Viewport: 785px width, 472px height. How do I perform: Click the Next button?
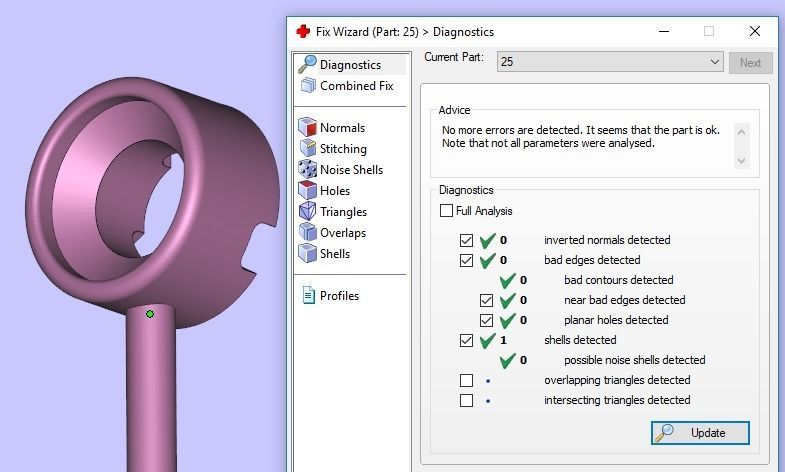[x=750, y=63]
